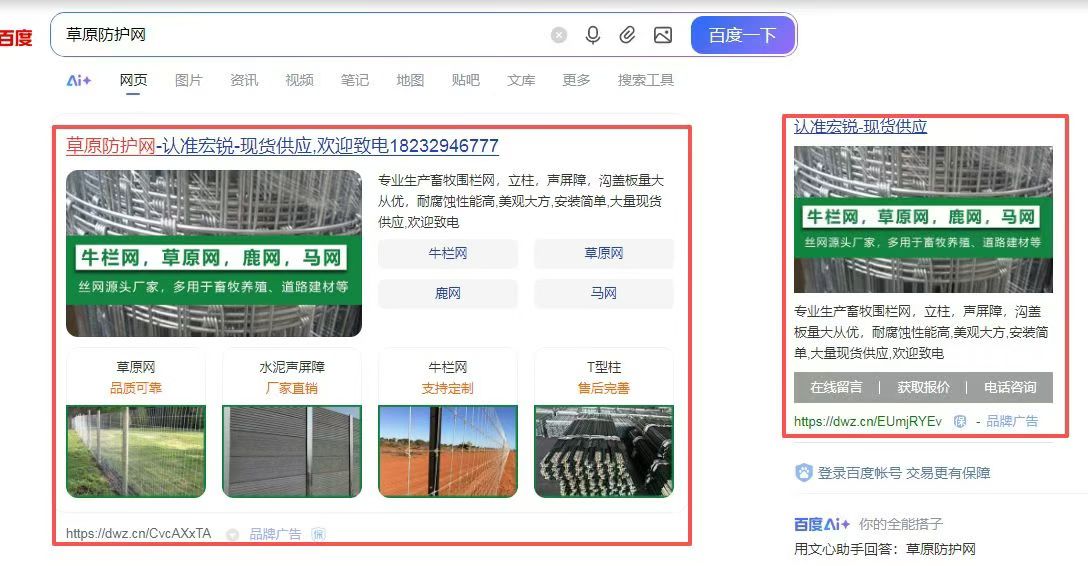Click the search input containing 草原防护网
This screenshot has height=566, width=1088.
click(300, 35)
